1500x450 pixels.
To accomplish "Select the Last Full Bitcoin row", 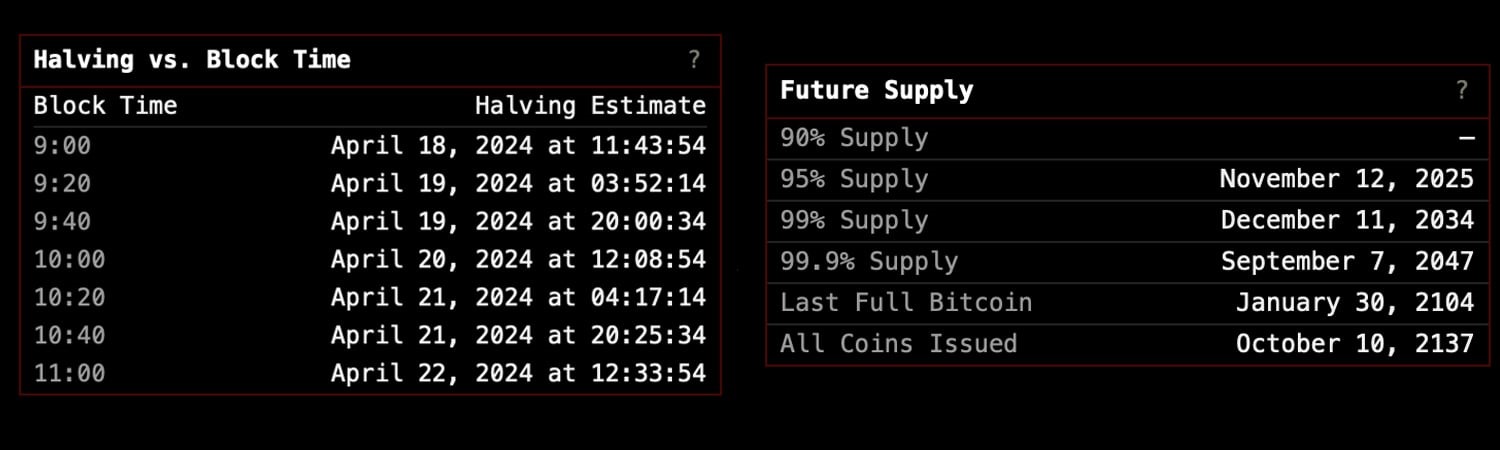I will click(1125, 303).
